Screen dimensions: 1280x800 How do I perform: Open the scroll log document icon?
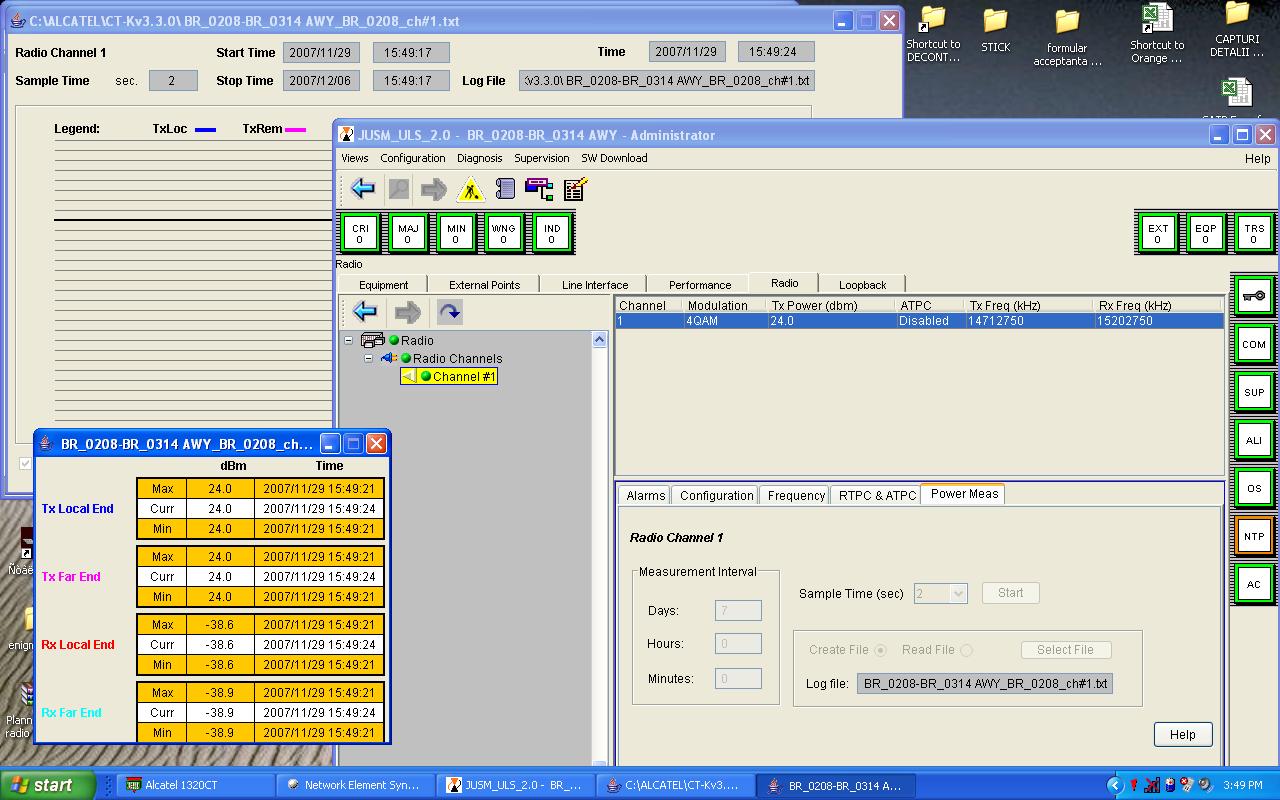coord(505,189)
